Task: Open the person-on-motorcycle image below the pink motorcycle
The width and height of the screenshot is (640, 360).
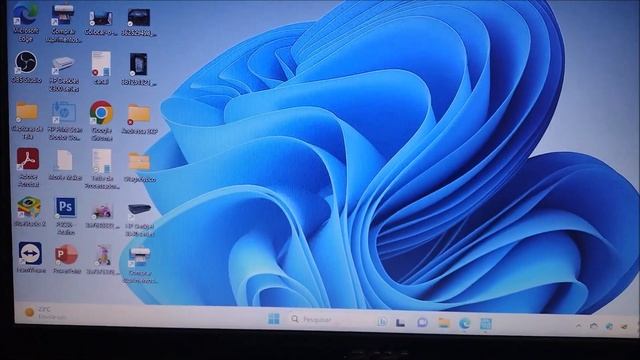Action: coord(103,260)
